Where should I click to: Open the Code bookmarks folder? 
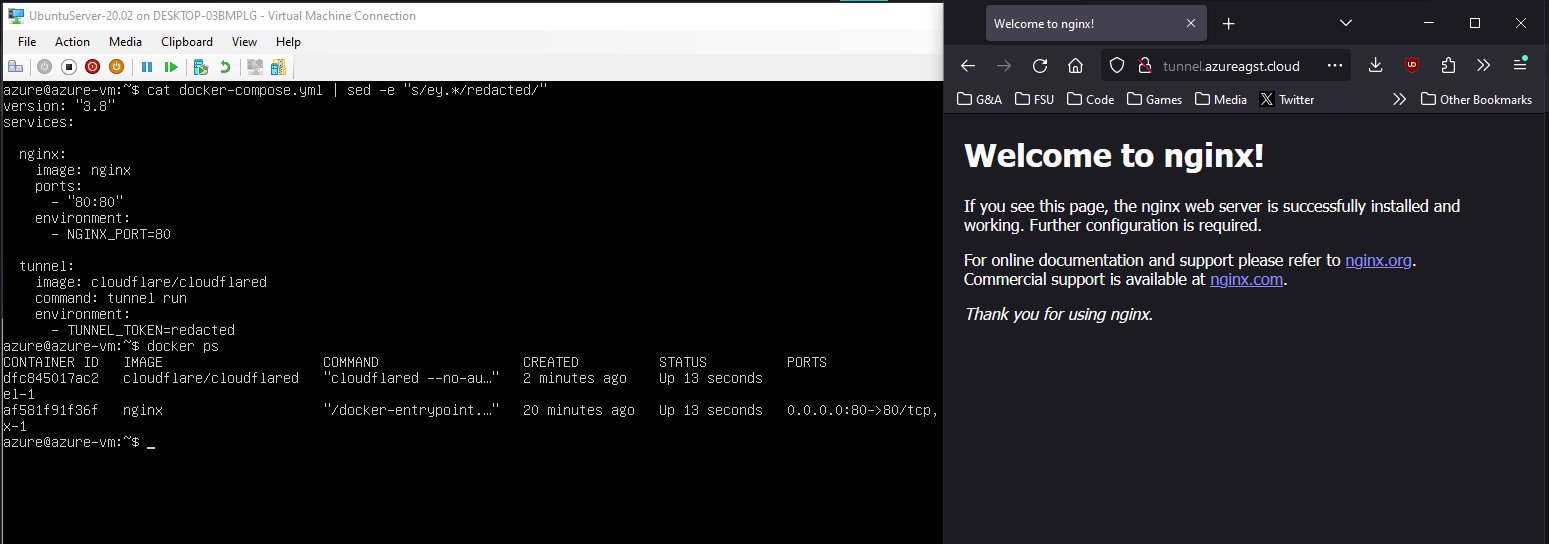click(1090, 99)
